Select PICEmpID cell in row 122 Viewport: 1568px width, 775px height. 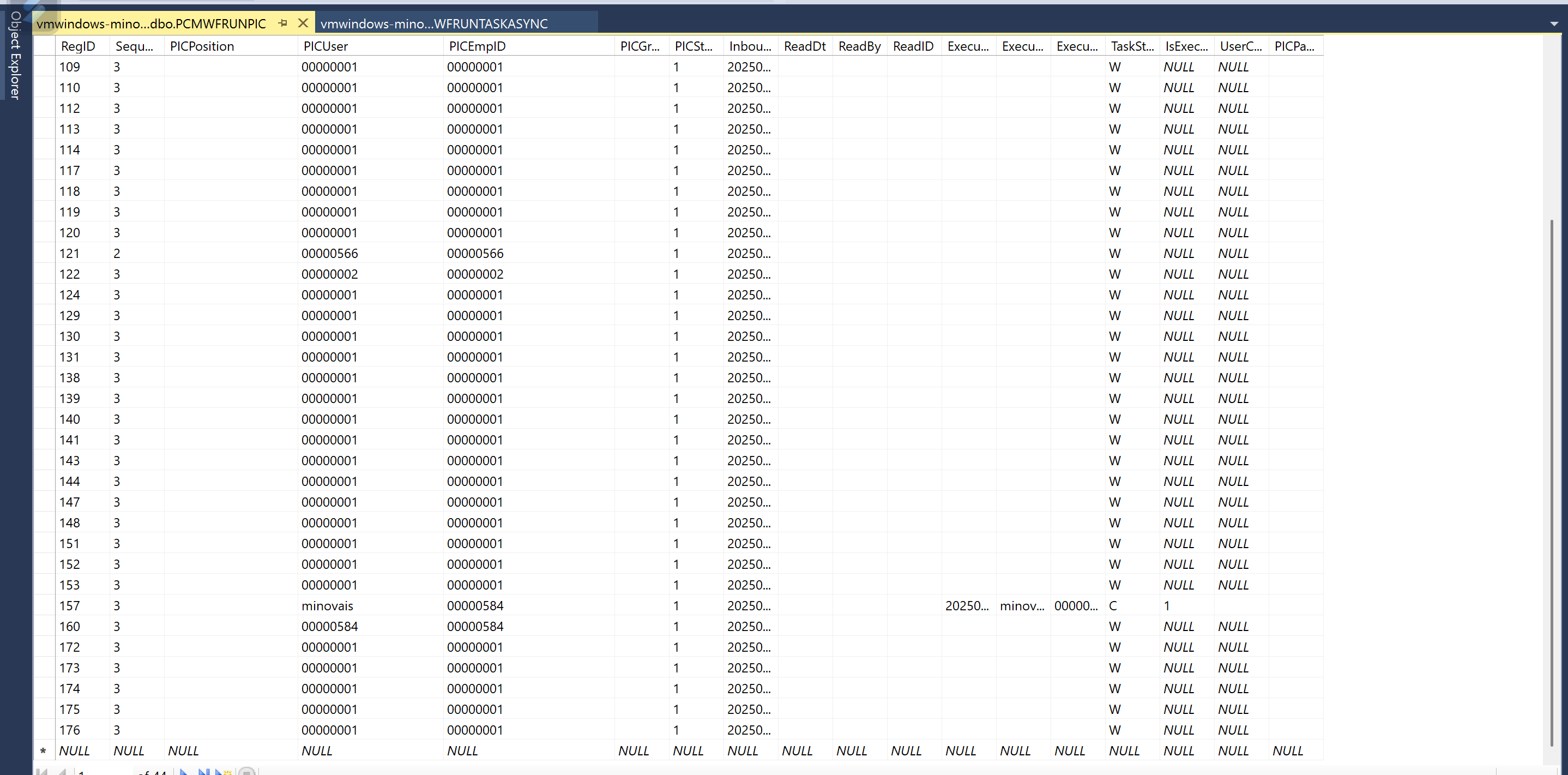tap(529, 274)
